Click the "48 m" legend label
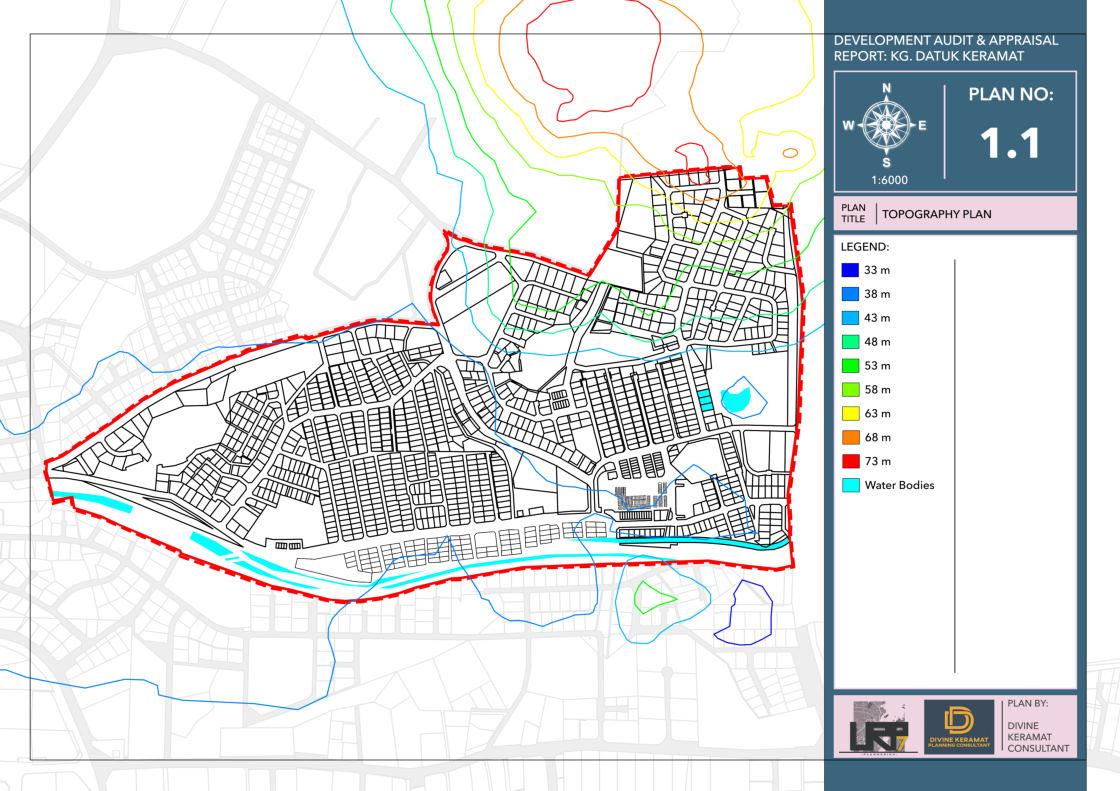 click(x=877, y=342)
